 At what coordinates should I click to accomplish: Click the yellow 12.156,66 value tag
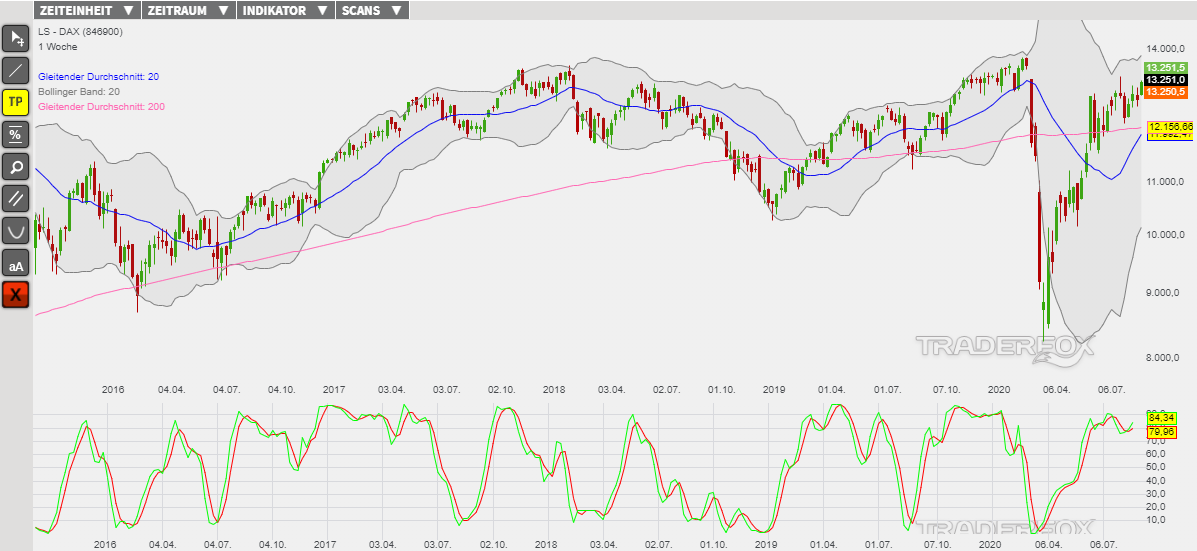pos(1170,126)
